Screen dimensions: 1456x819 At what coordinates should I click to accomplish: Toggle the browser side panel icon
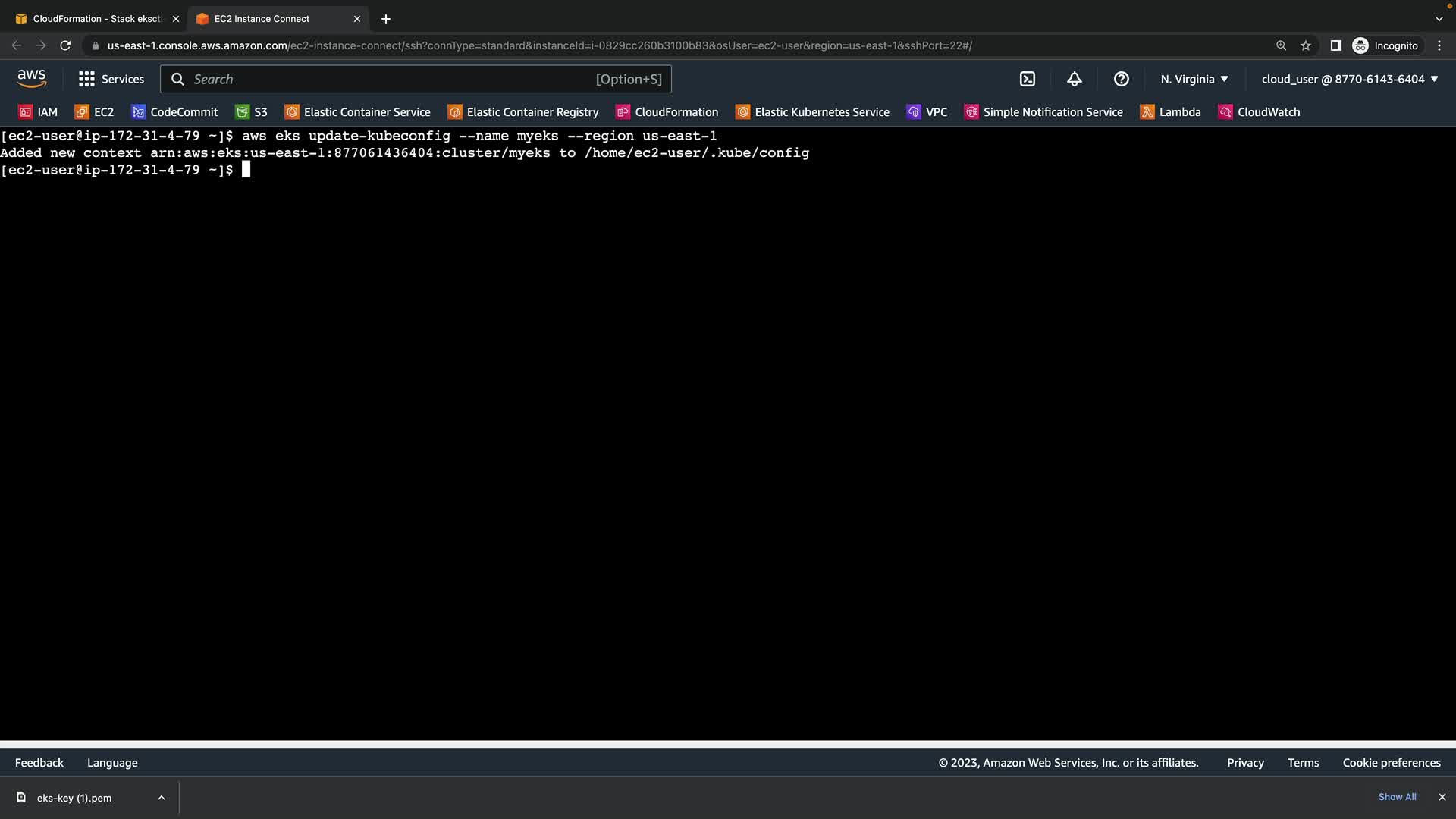1335,45
